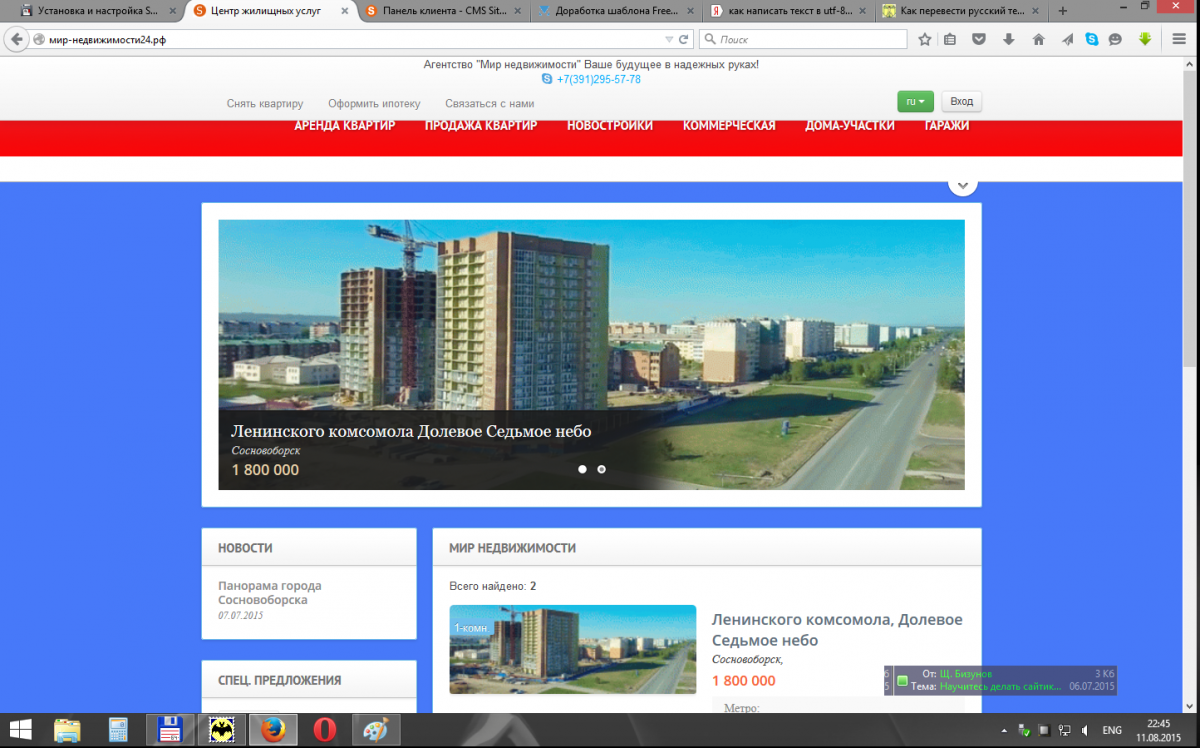Close the 'Панель клиента - CMS' tab
Image resolution: width=1200 pixels, height=748 pixels.
(517, 11)
